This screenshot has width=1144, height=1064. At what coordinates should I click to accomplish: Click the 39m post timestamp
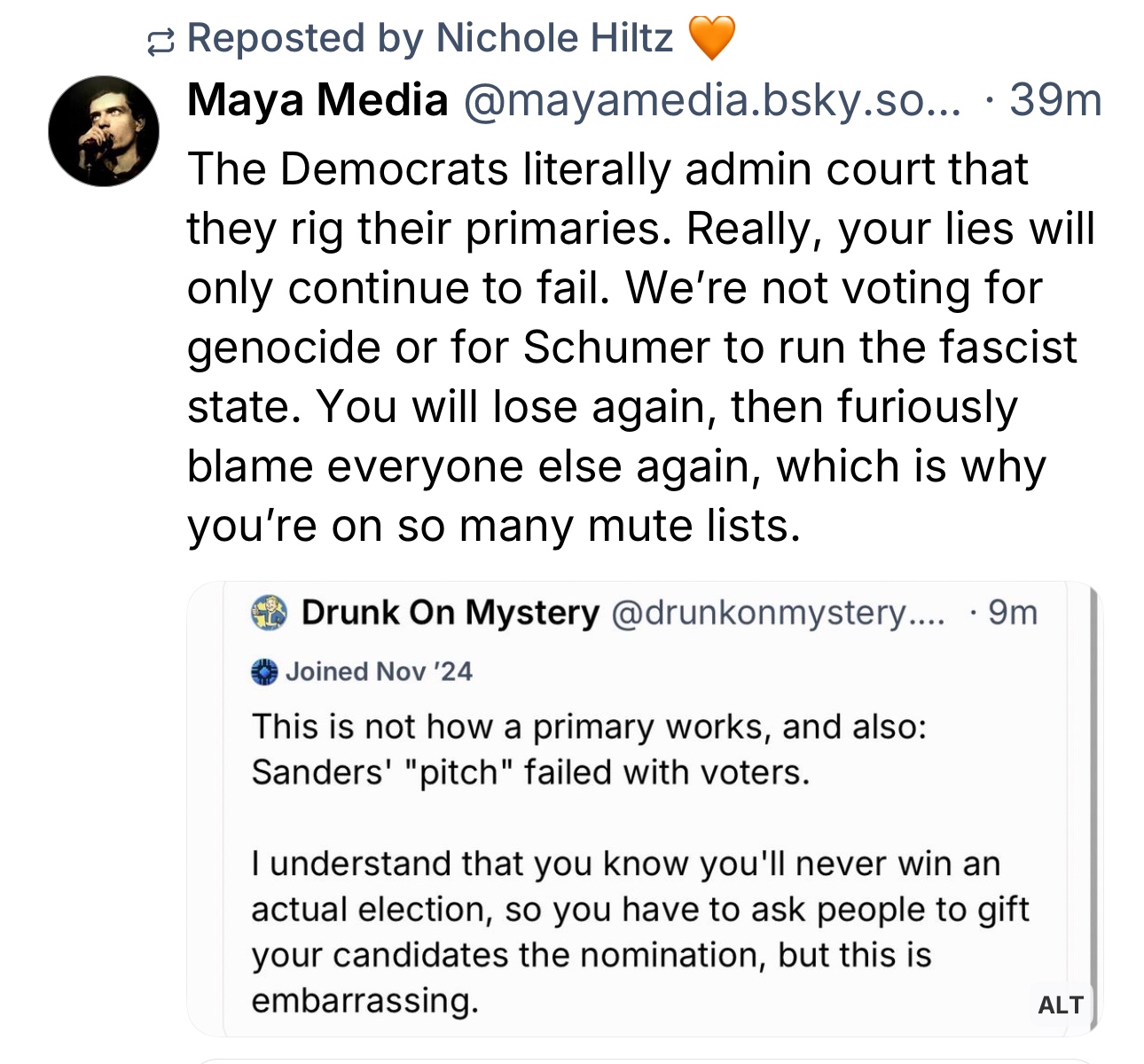coord(1055,100)
